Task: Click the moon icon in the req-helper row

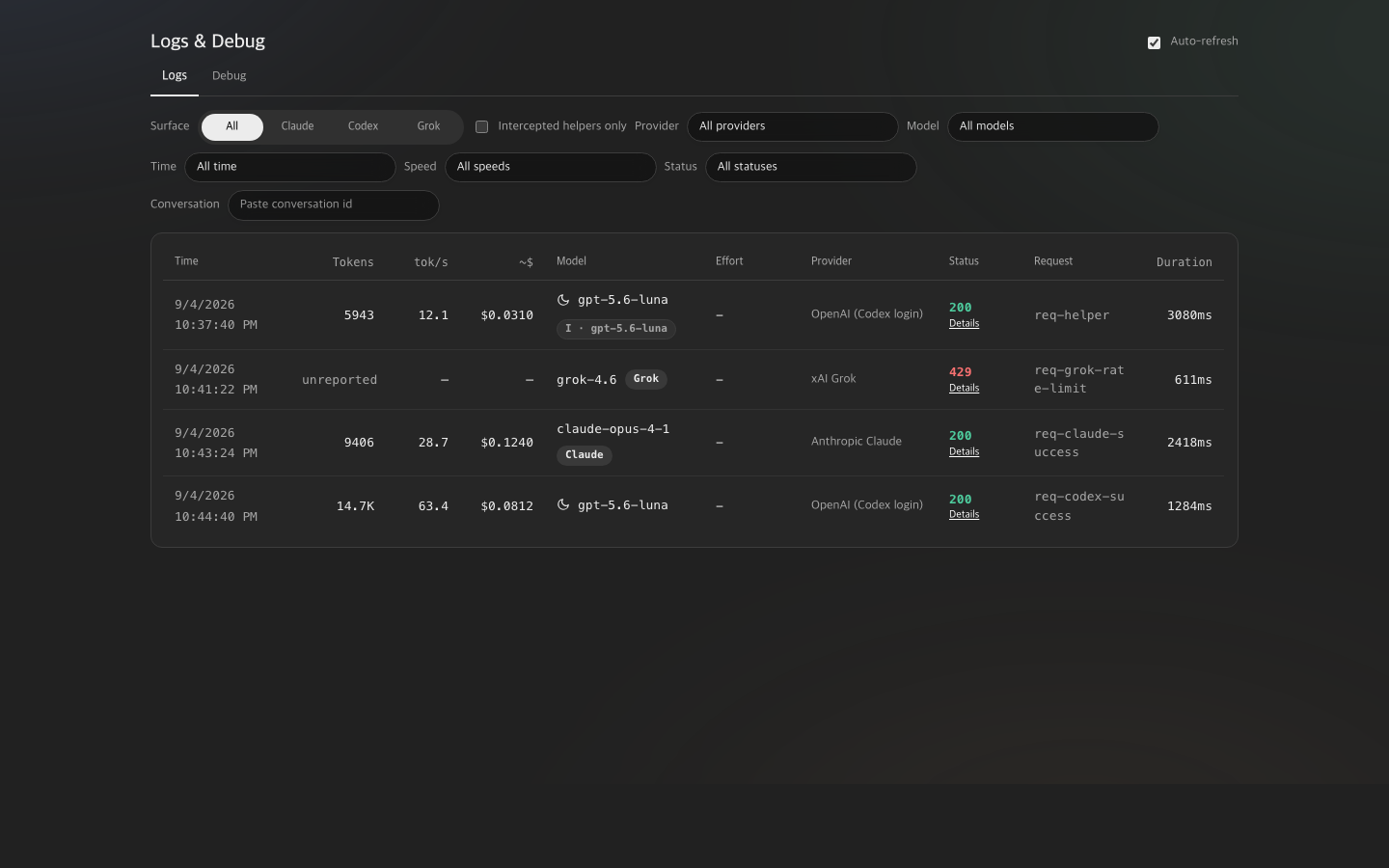Action: click(x=563, y=300)
